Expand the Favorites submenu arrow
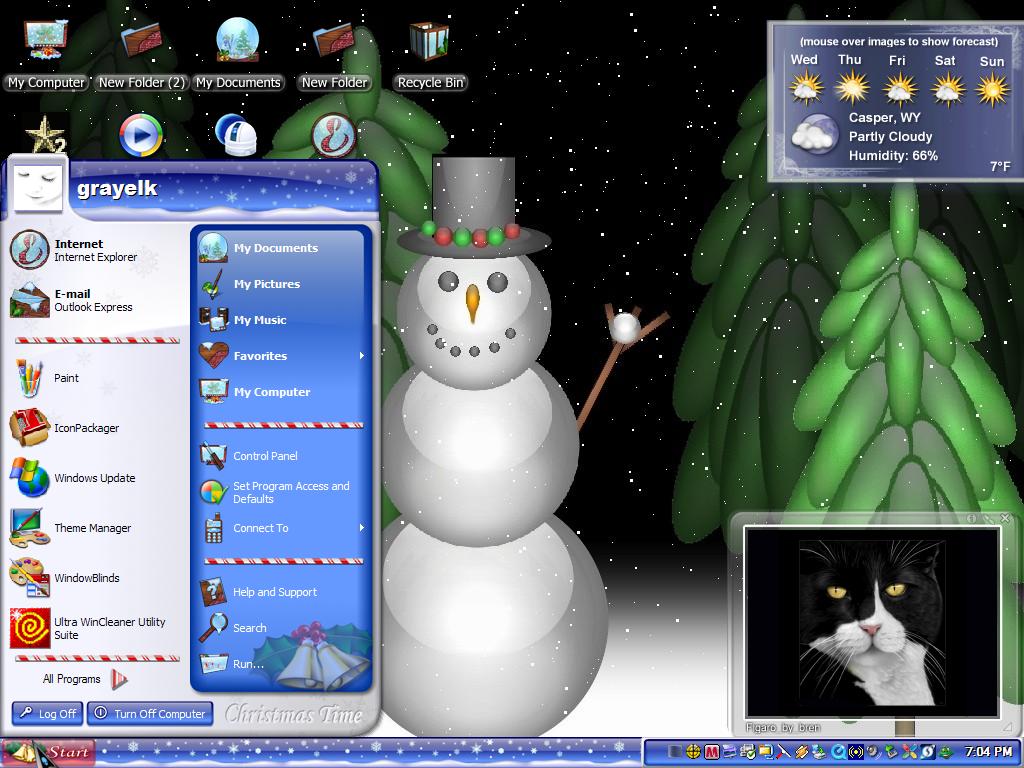 pos(361,356)
